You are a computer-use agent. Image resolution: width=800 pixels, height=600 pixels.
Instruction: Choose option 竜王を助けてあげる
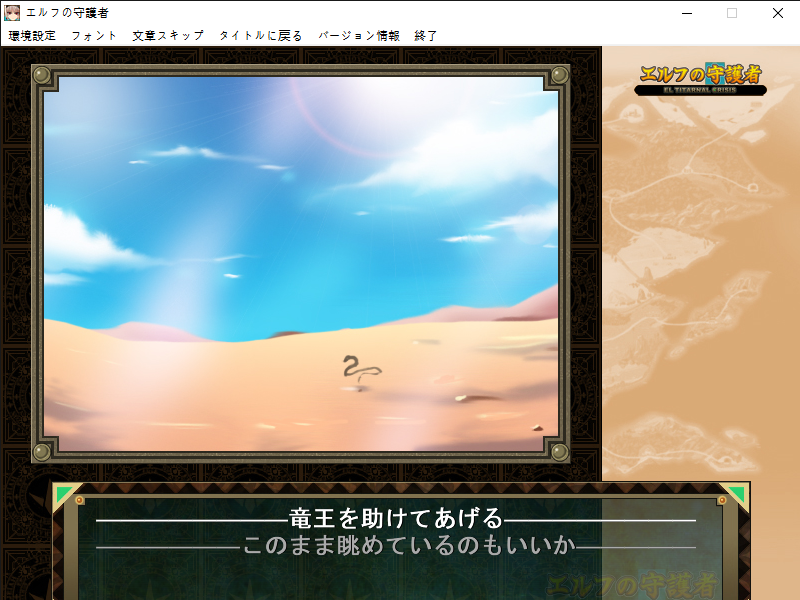(x=396, y=519)
